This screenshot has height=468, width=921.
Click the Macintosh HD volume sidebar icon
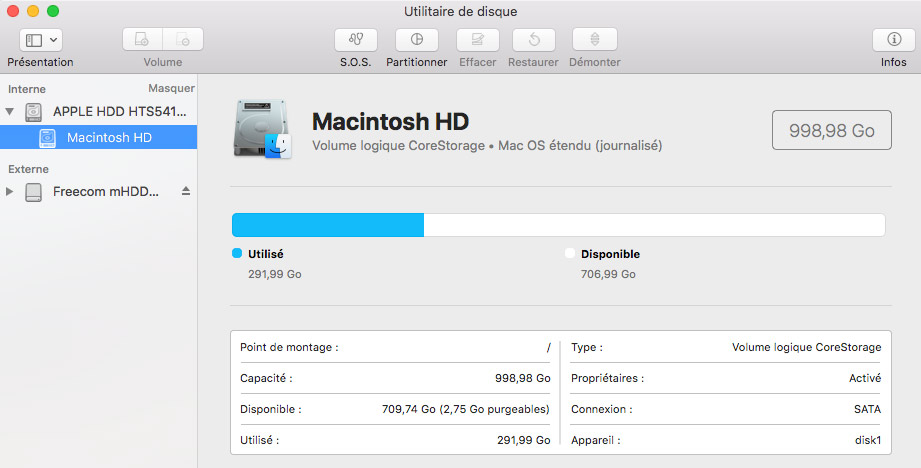click(x=47, y=138)
